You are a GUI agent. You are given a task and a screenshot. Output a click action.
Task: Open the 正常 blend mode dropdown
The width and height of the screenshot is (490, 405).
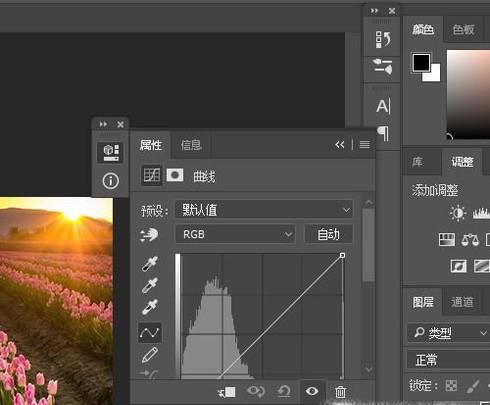point(448,360)
